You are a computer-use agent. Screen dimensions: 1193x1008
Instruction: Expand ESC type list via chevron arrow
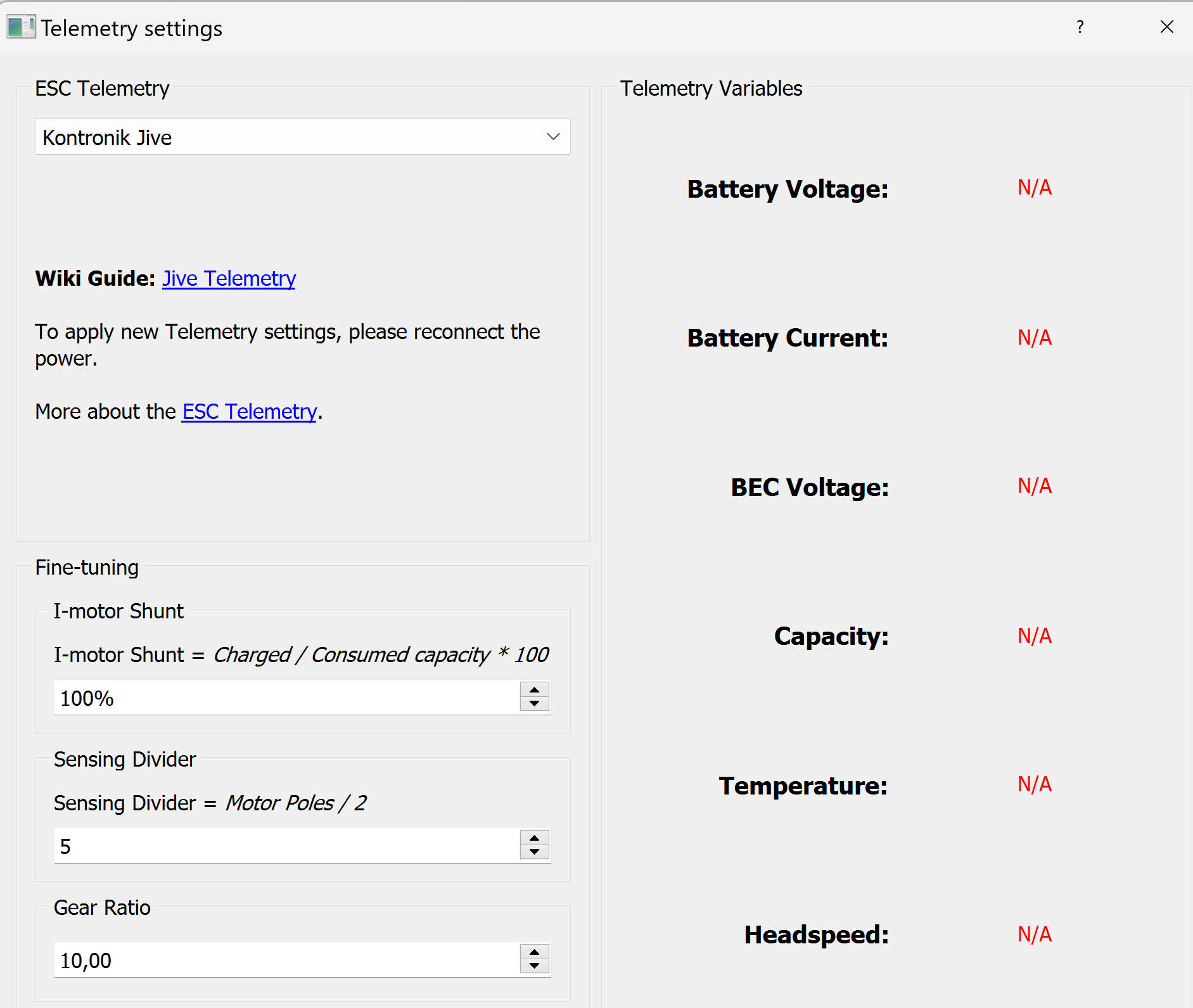(553, 137)
